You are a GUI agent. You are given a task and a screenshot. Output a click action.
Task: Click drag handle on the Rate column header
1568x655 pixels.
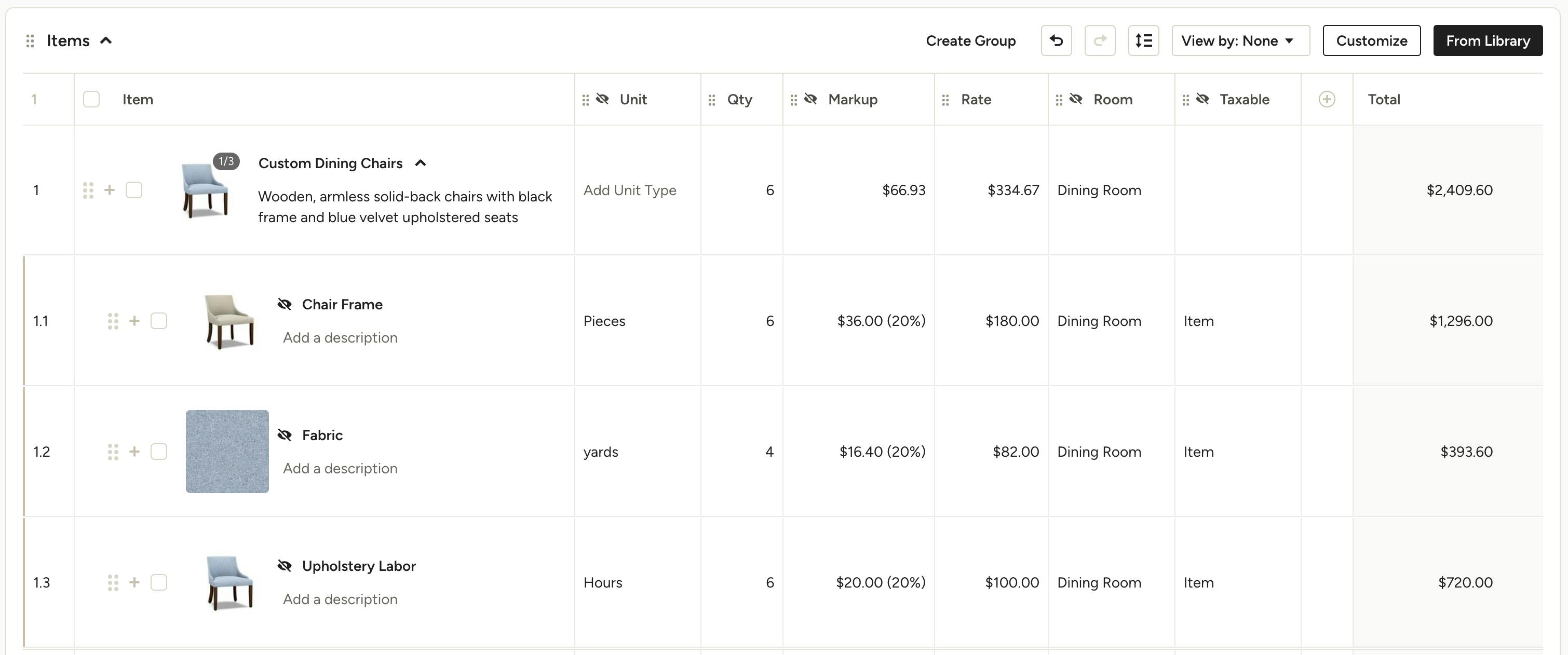[x=946, y=99]
